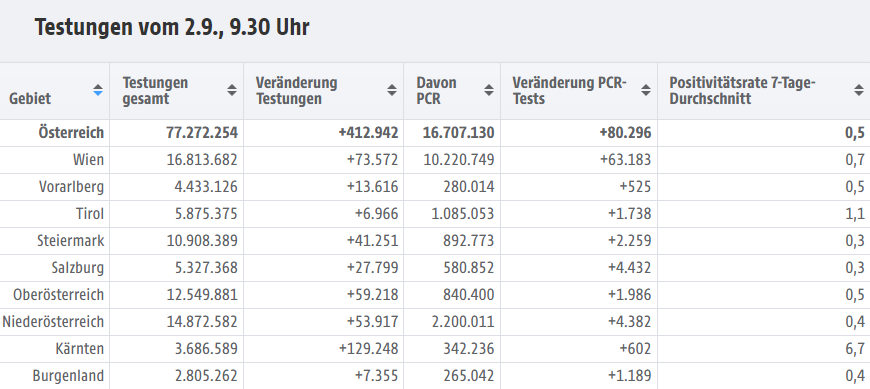Viewport: 870px width, 389px height.
Task: Toggle sort icon on Davon PCR
Action: [x=489, y=90]
